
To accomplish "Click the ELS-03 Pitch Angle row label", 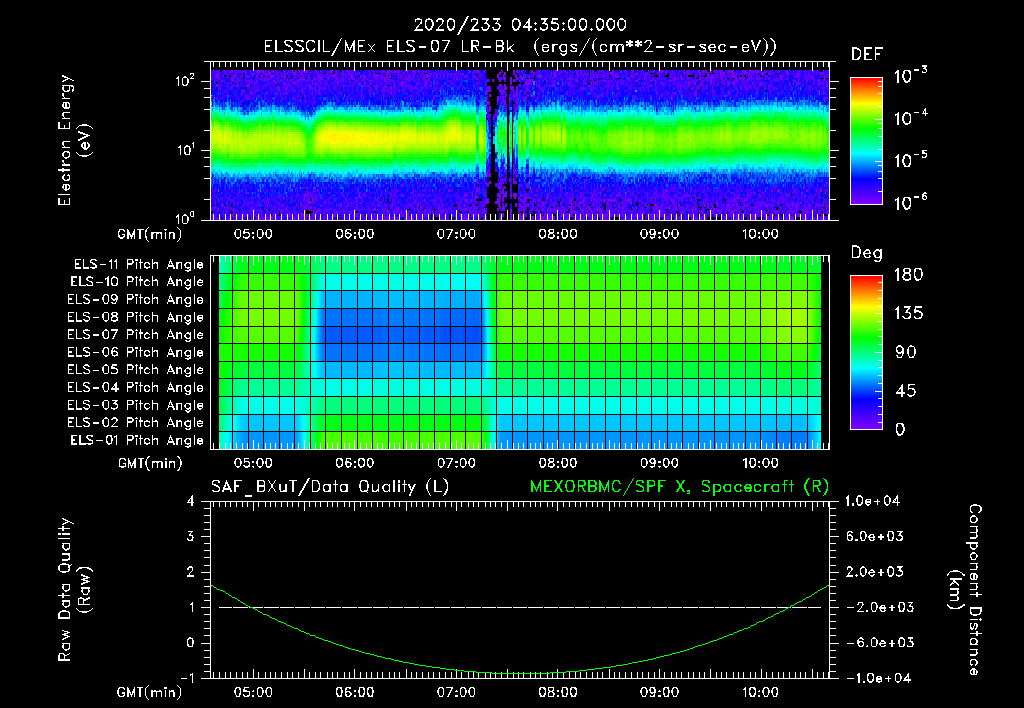I will click(136, 405).
